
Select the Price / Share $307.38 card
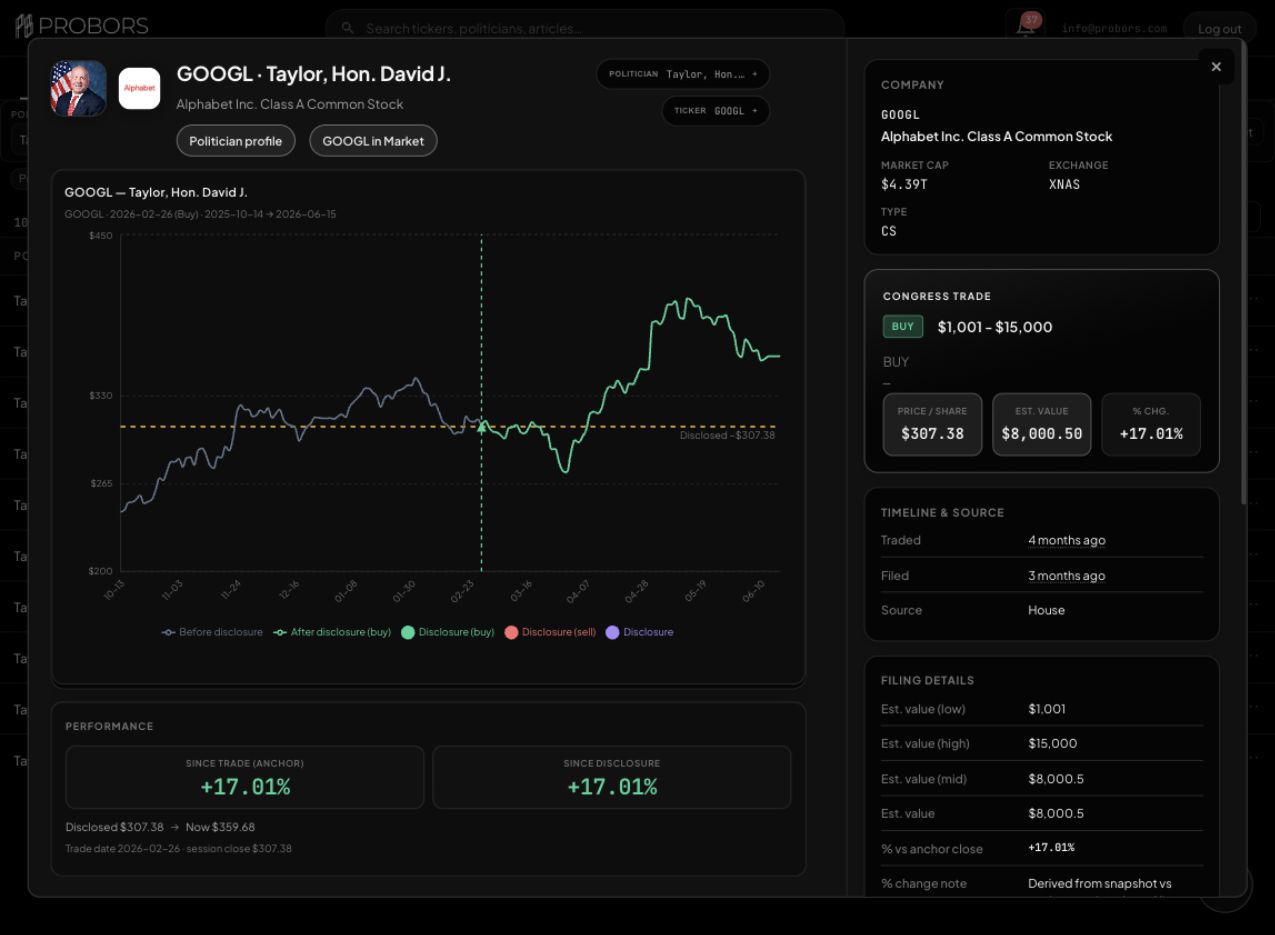[932, 424]
